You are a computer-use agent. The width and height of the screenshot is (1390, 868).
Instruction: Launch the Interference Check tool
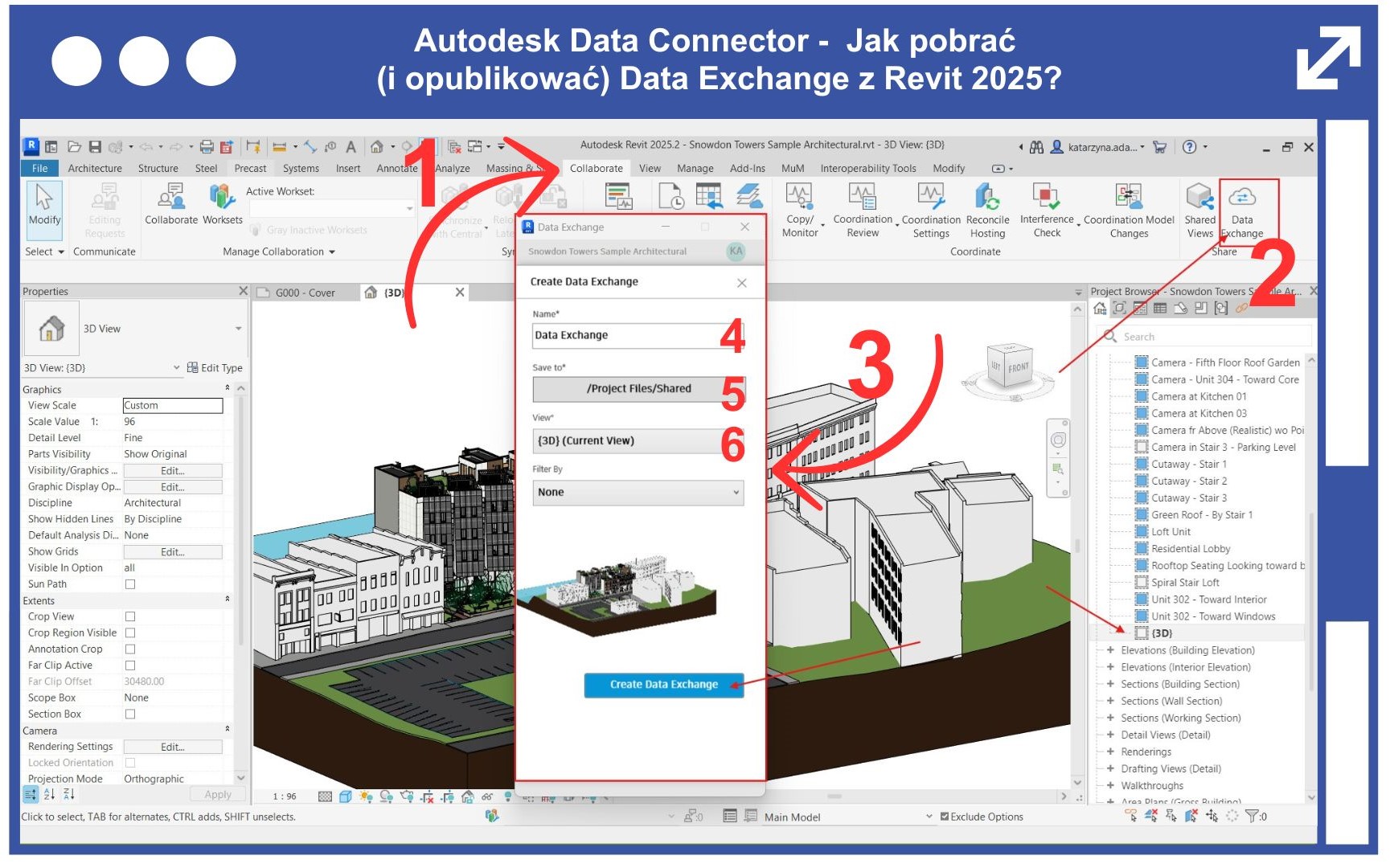click(1046, 199)
